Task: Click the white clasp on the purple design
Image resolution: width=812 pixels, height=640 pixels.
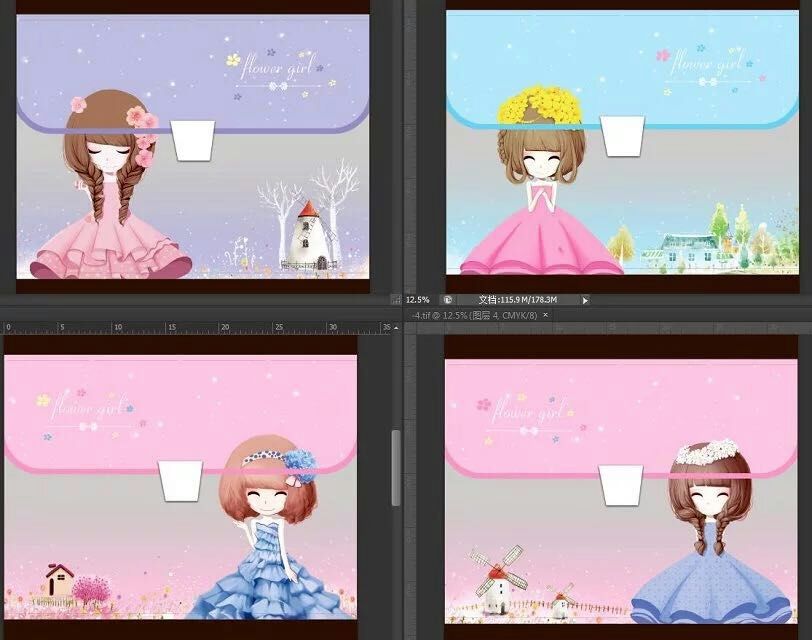Action: (193, 140)
